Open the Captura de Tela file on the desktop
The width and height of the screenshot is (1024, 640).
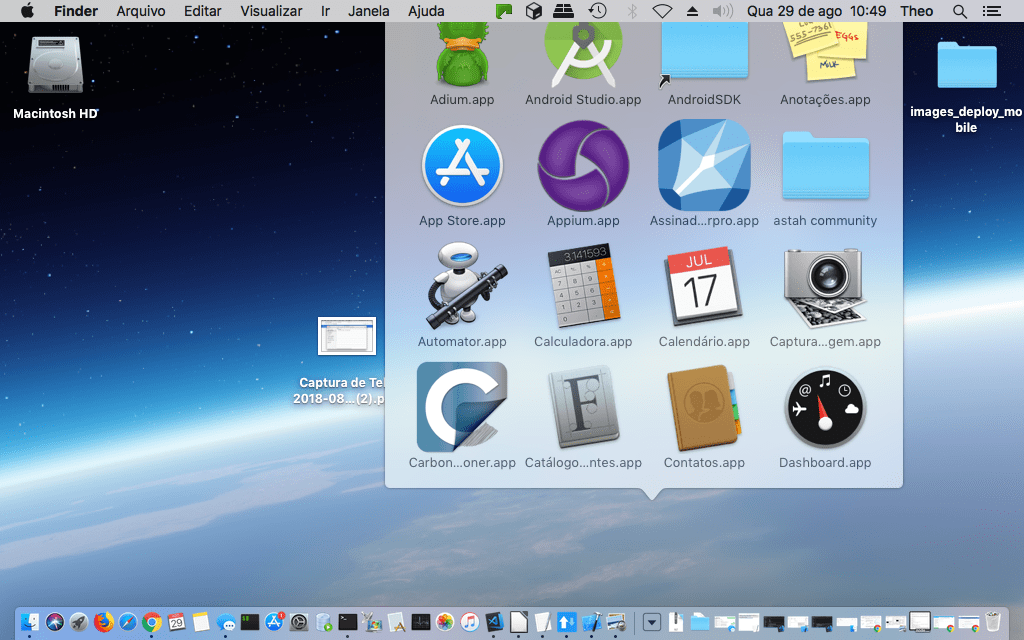point(346,336)
